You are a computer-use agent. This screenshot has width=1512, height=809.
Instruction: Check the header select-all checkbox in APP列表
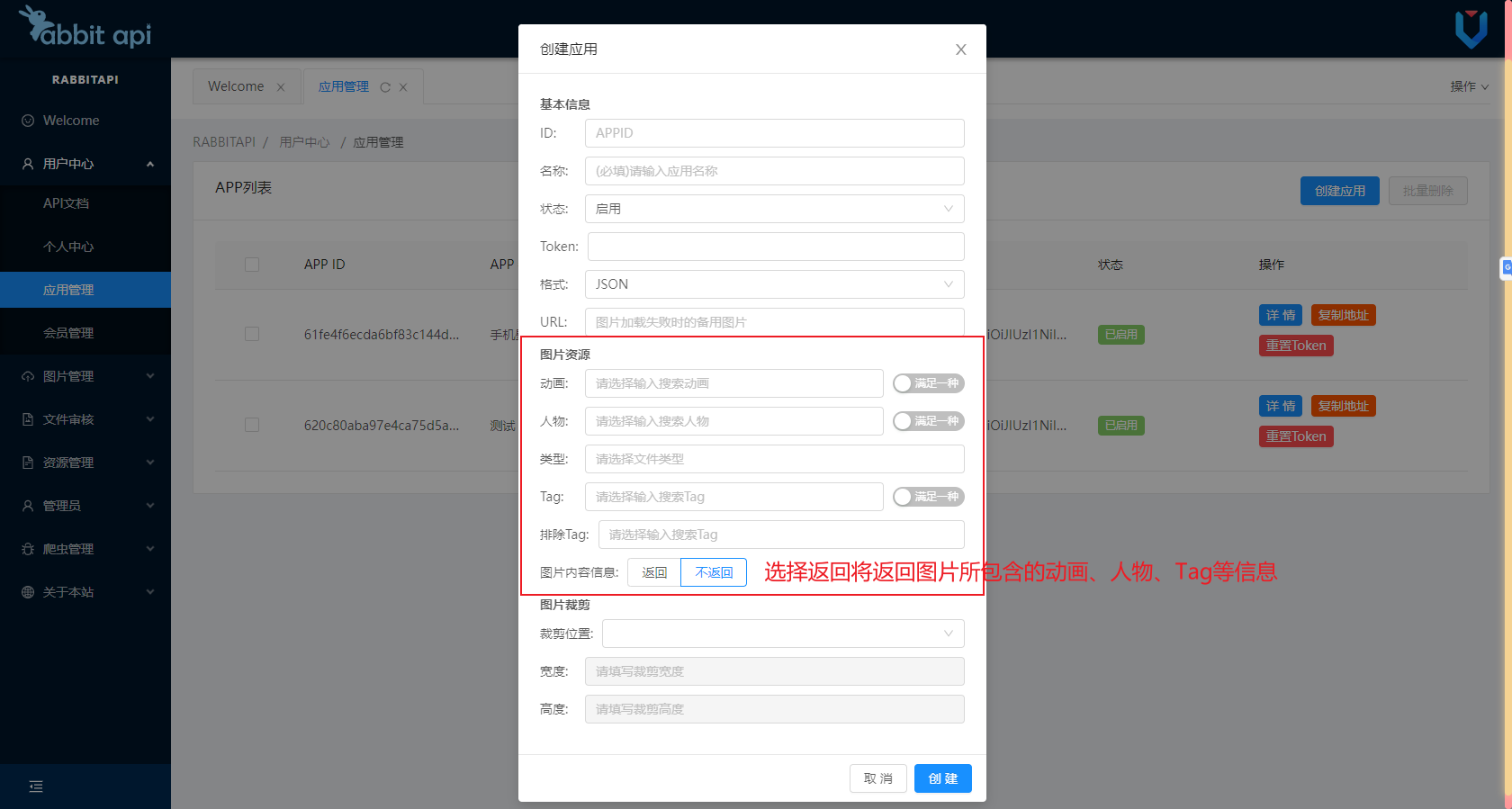coord(252,265)
